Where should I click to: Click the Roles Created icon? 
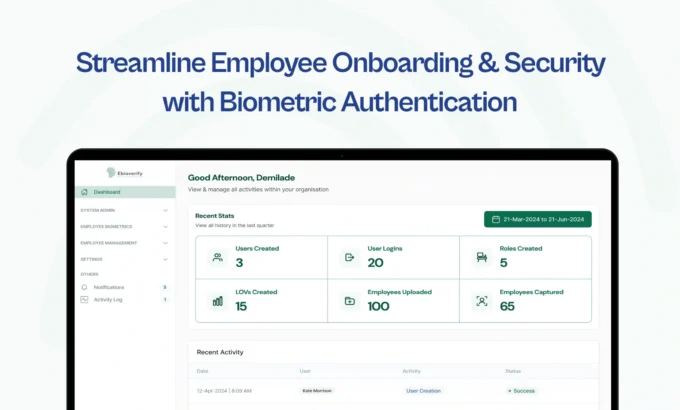click(481, 257)
